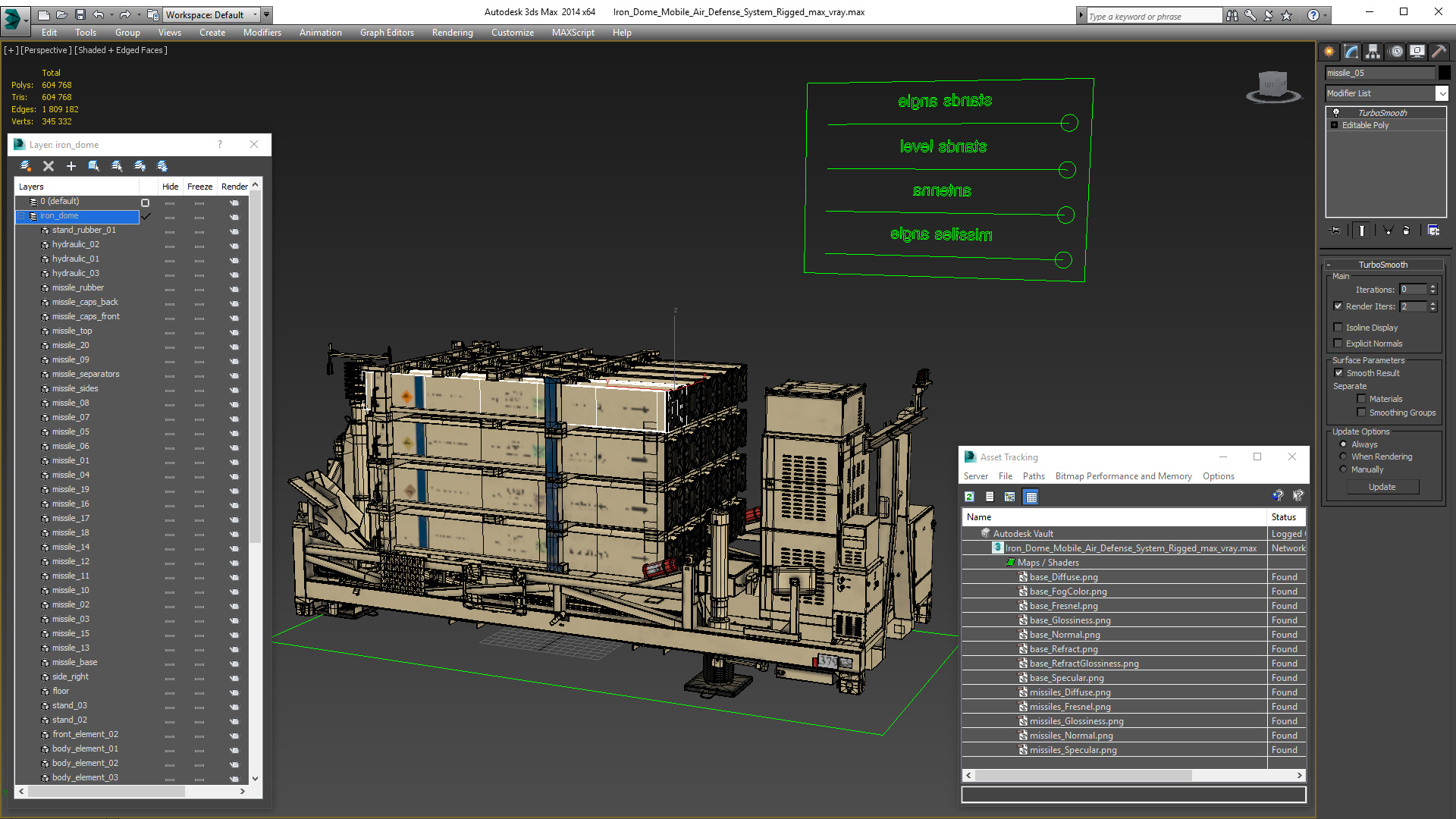Screen dimensions: 1456x819
Task: Toggle TurboSmooth modifier lightbulb on/off
Action: pyautogui.click(x=1336, y=112)
